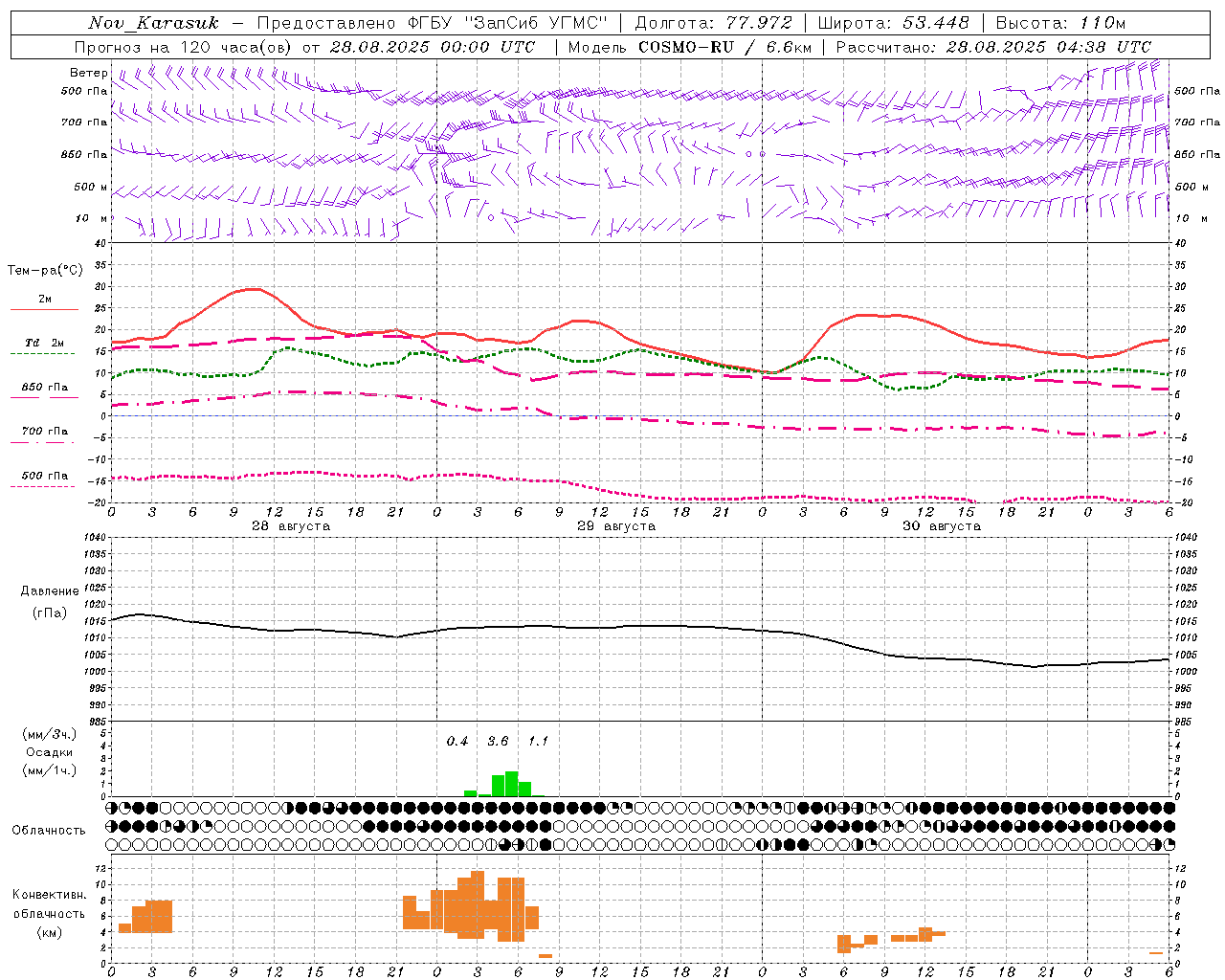Screen dimensions: 1225x980
Task: Click the 30 августа date label
Action: pos(942,526)
